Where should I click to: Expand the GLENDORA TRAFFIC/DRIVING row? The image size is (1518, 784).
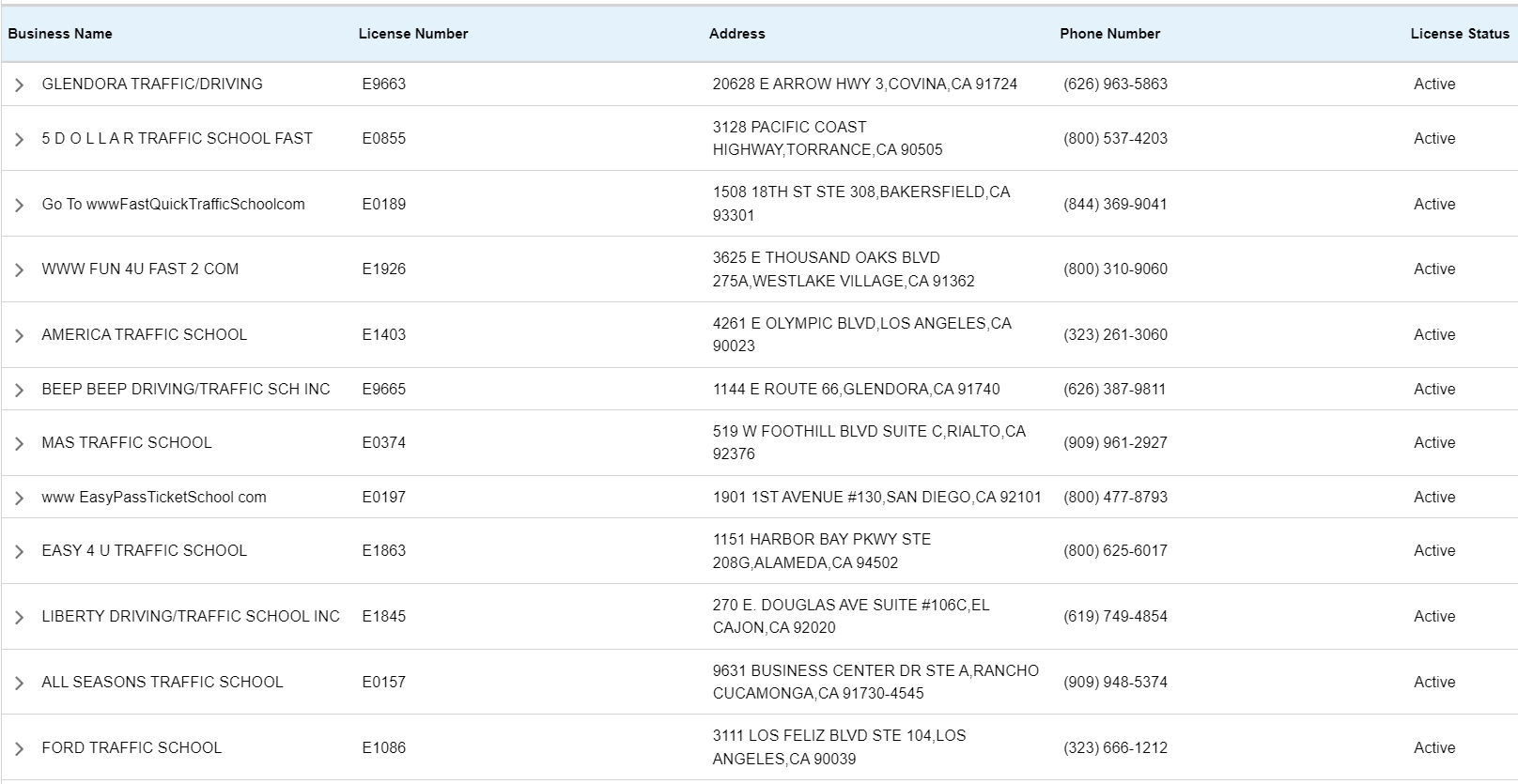pos(19,85)
